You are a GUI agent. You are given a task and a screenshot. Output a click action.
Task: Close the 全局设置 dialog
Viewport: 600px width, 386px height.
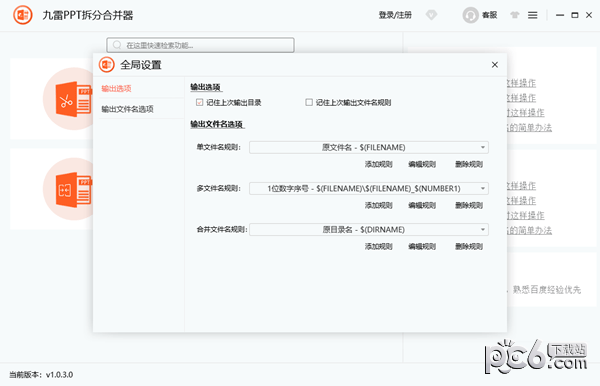pos(494,65)
